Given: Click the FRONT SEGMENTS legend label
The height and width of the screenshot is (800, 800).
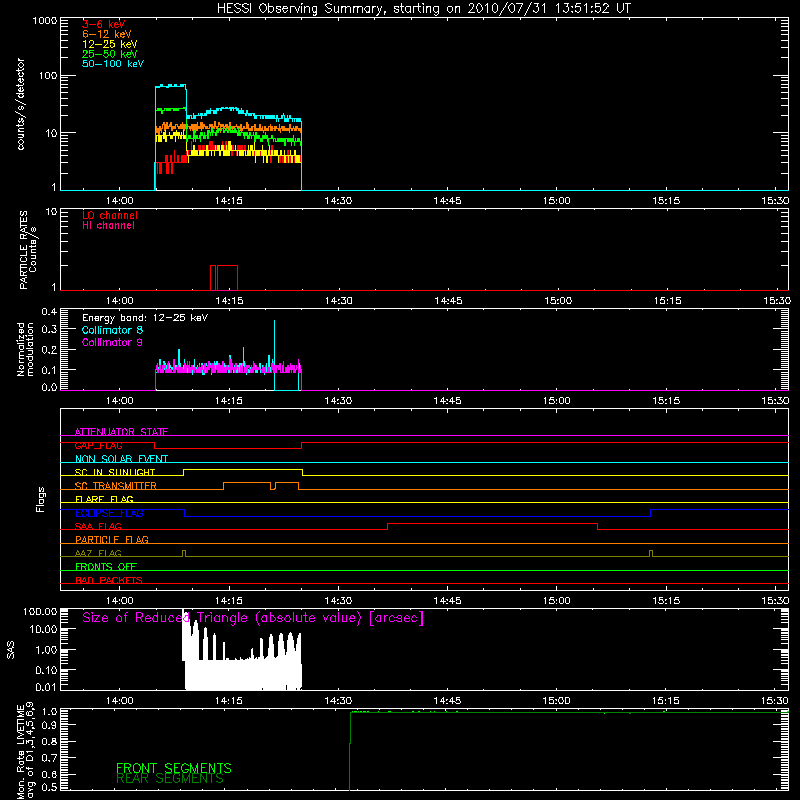Looking at the screenshot, I should point(174,768).
